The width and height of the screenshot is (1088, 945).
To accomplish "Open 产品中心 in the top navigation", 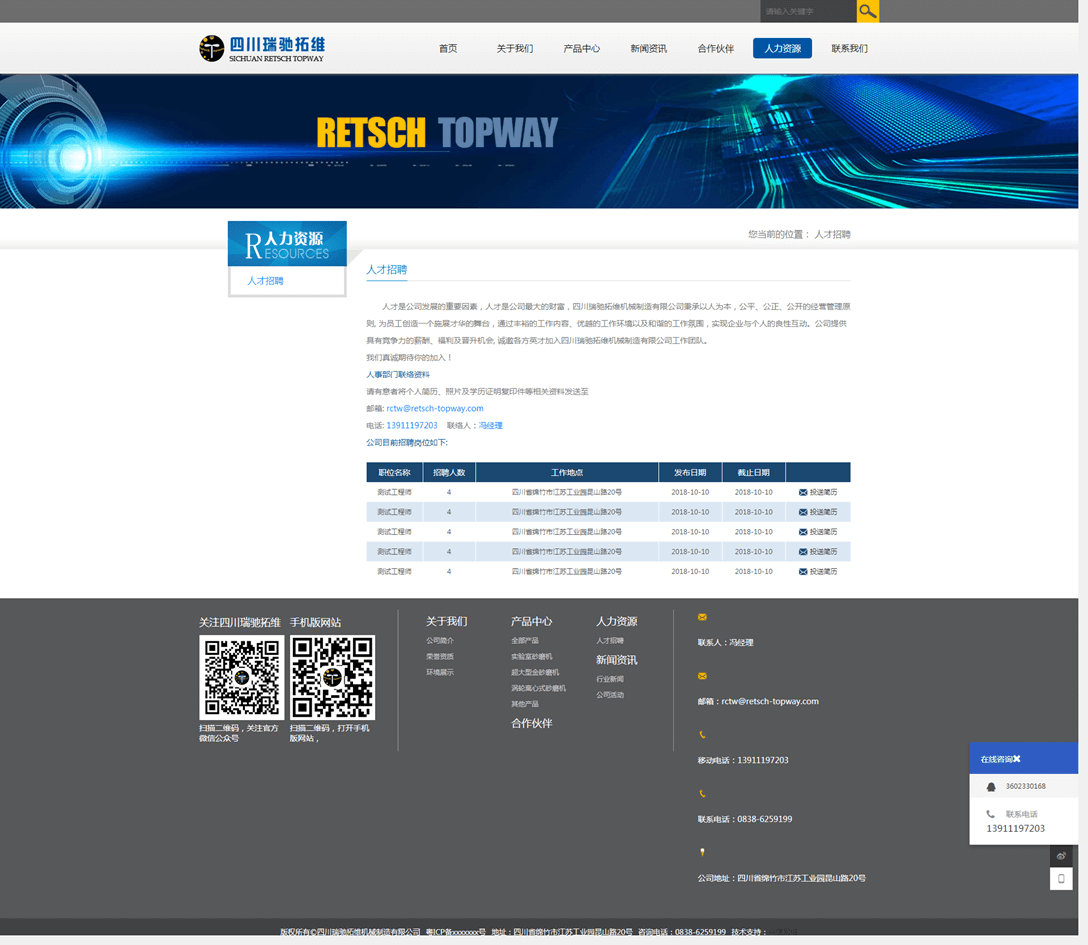I will pyautogui.click(x=581, y=48).
